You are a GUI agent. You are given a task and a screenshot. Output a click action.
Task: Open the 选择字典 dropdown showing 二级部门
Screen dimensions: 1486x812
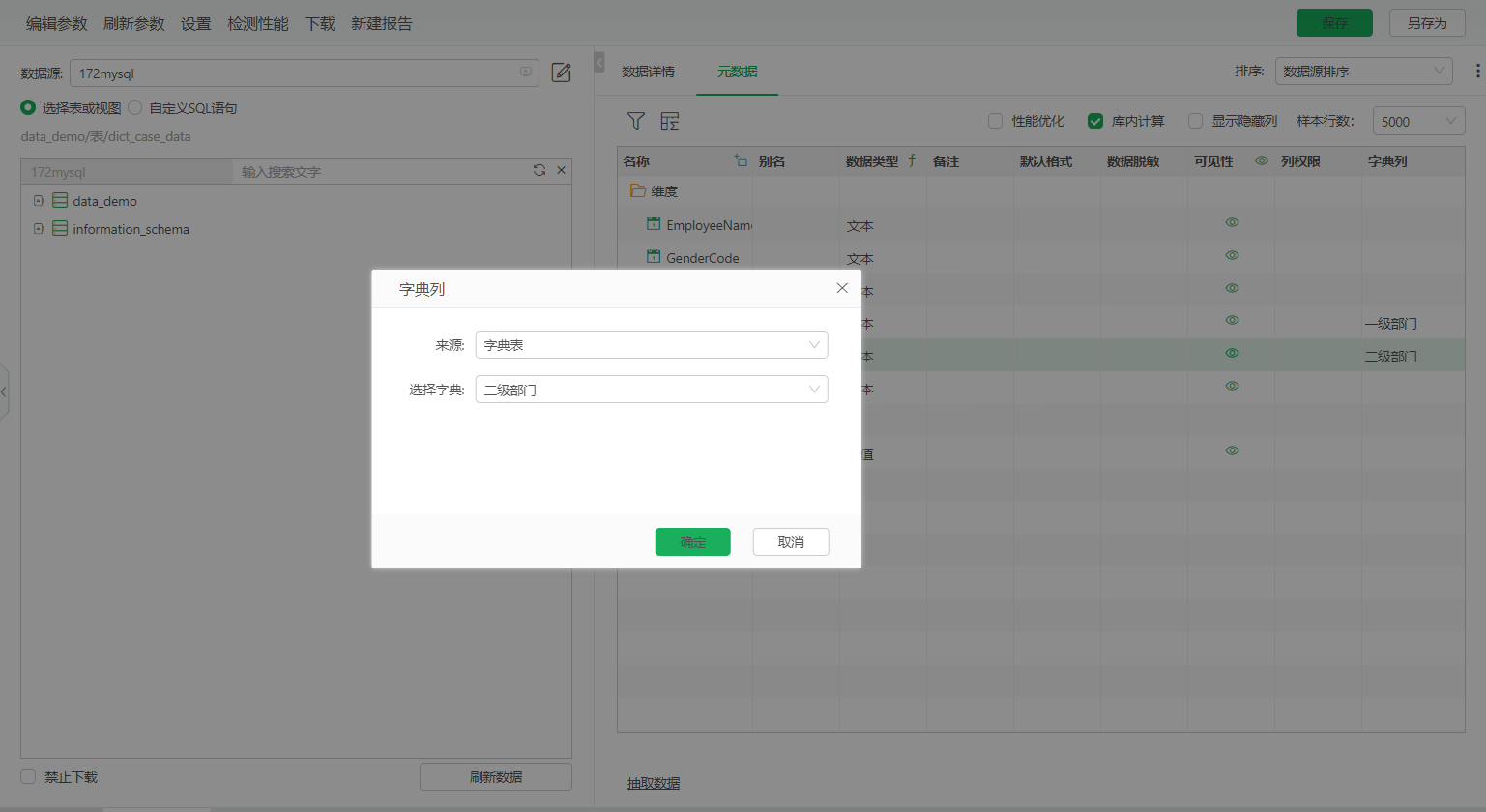coord(651,390)
